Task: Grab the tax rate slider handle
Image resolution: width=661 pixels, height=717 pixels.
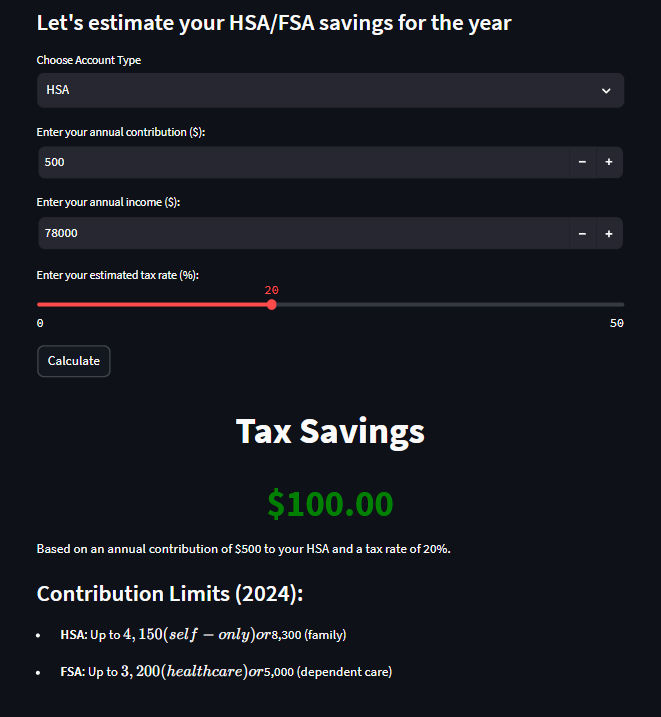Action: click(272, 305)
